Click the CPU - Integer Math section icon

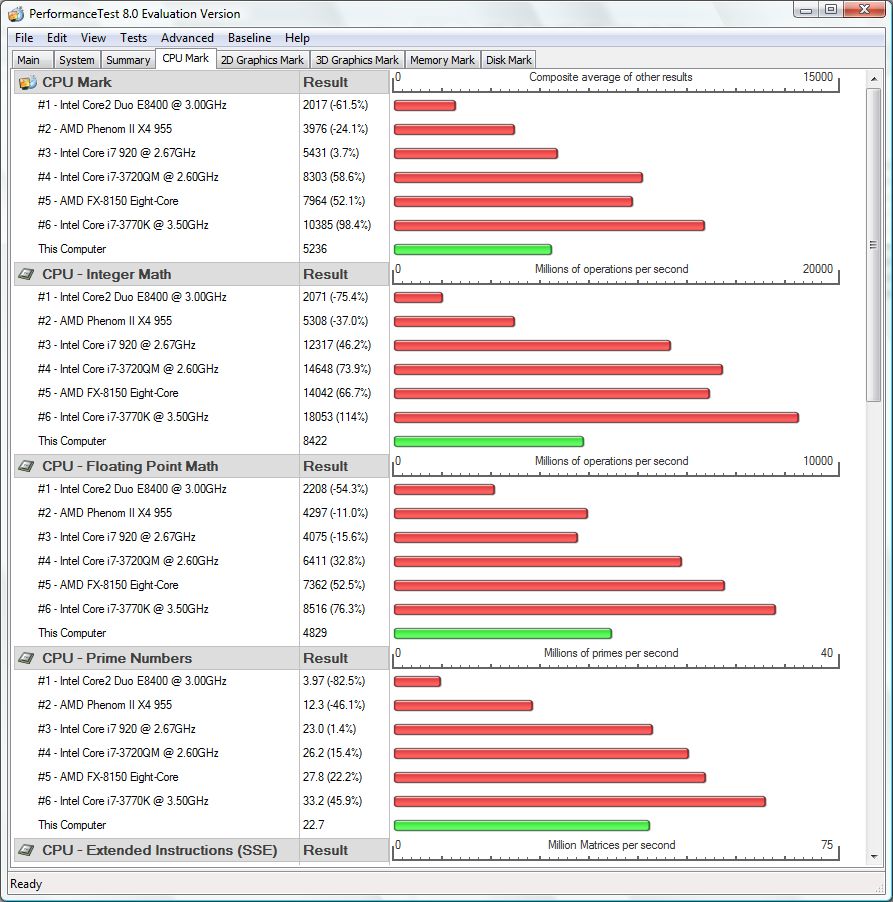point(26,274)
